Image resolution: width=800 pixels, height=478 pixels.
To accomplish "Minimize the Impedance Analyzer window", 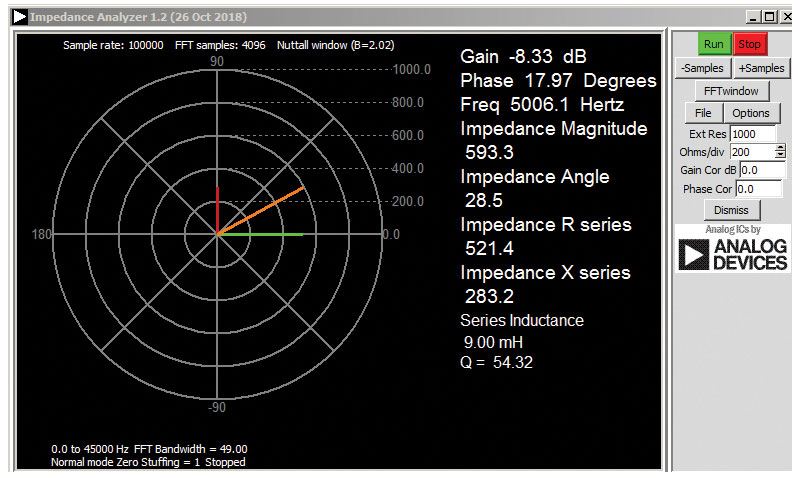I will click(x=751, y=17).
